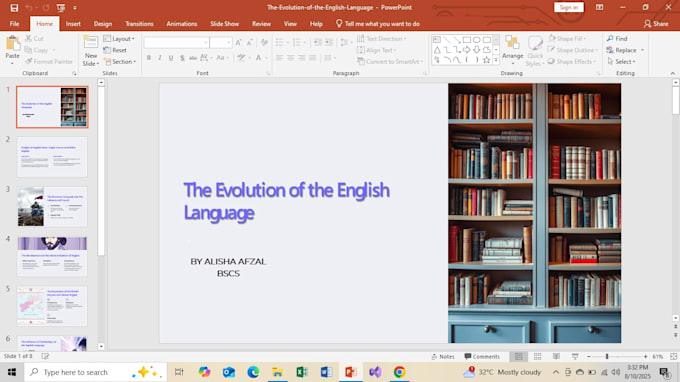Click spell check icon in status bar
Image resolution: width=680 pixels, height=382 pixels.
pos(45,356)
